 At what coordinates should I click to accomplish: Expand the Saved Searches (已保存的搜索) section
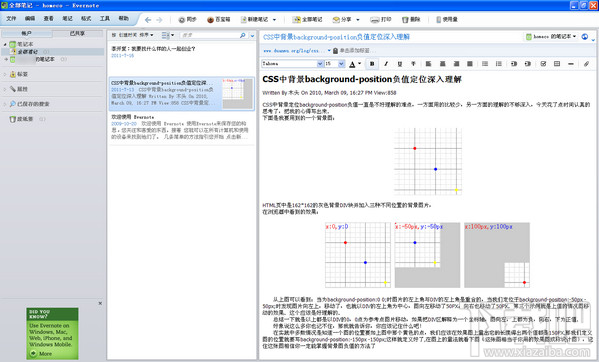tap(5, 104)
